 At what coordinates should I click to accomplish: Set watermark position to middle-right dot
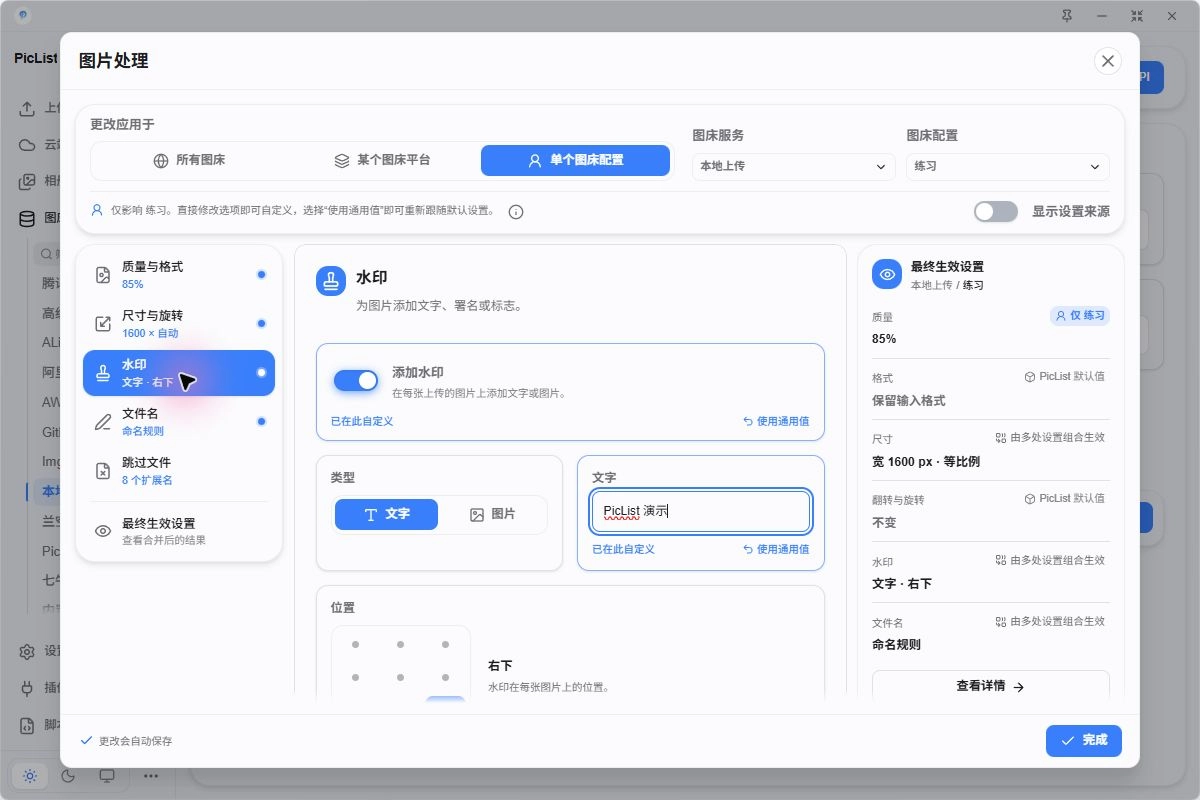(445, 678)
